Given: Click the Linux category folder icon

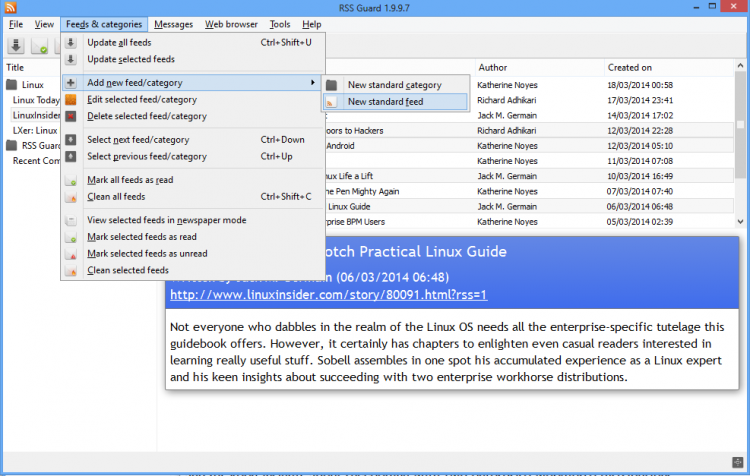Looking at the screenshot, I should [x=11, y=85].
